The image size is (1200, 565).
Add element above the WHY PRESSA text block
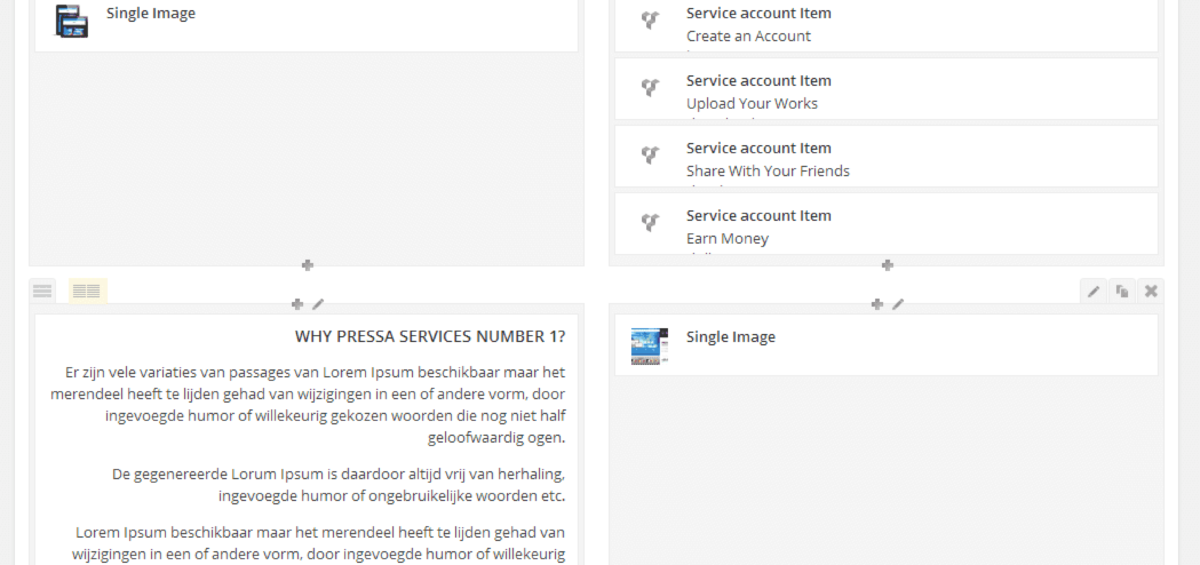pyautogui.click(x=297, y=304)
